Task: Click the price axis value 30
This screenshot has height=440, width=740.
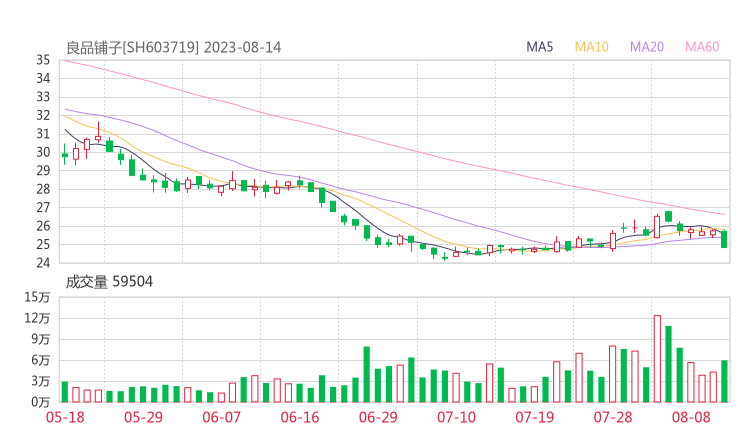Action: tap(43, 152)
